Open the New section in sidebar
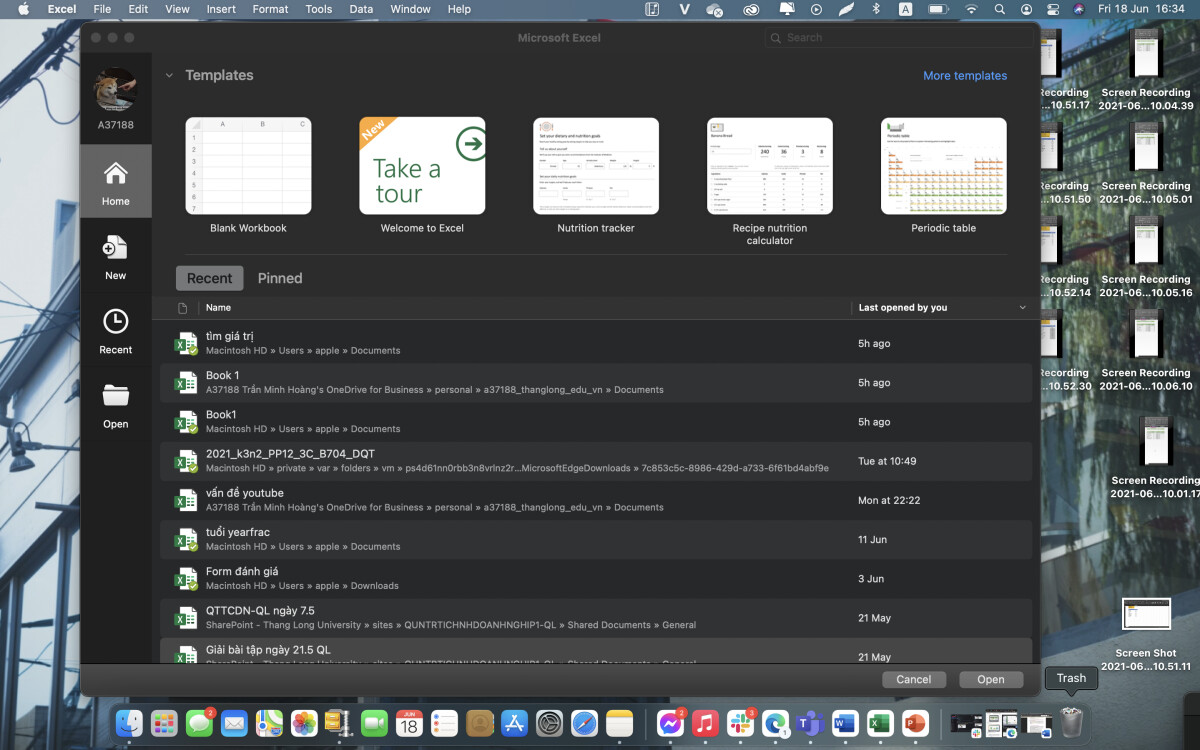1200x750 pixels. tap(115, 256)
